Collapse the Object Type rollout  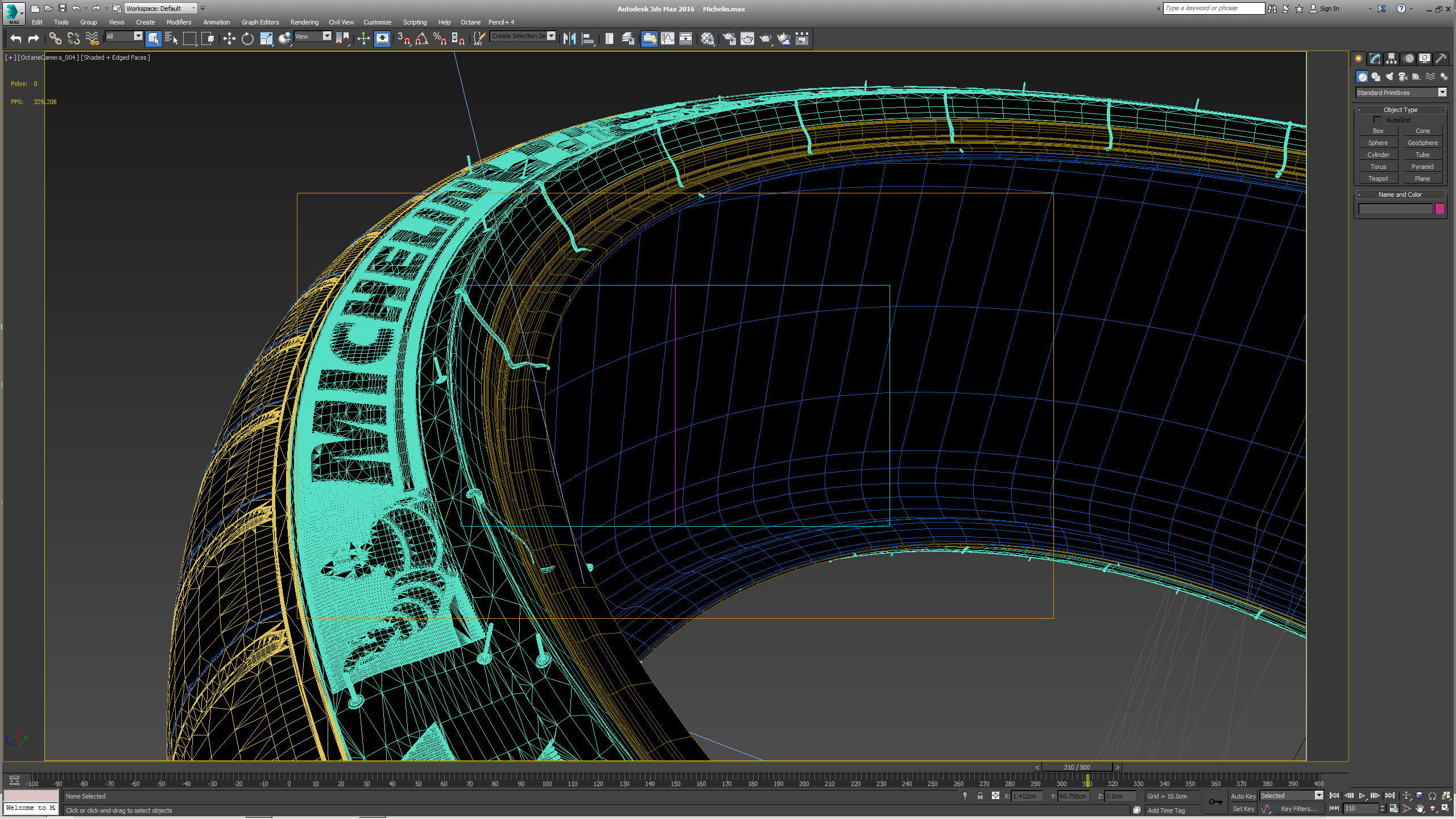(x=1400, y=110)
